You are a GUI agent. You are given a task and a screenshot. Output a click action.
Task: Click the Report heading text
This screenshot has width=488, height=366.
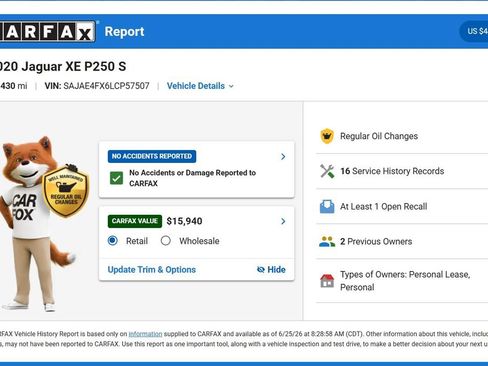(x=124, y=32)
